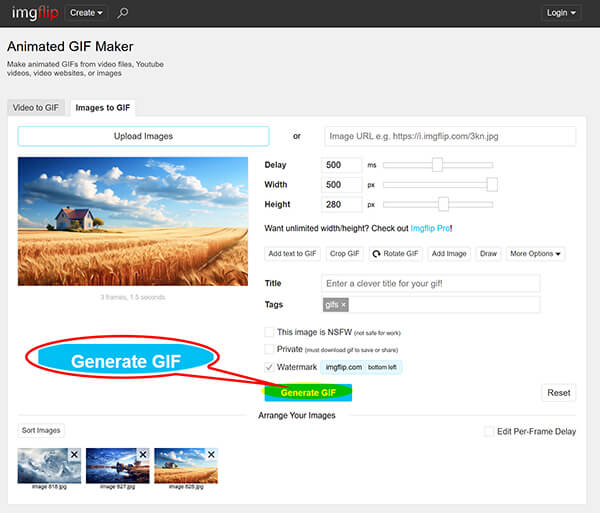Open the Create dropdown menu
This screenshot has height=513, width=600.
point(87,13)
